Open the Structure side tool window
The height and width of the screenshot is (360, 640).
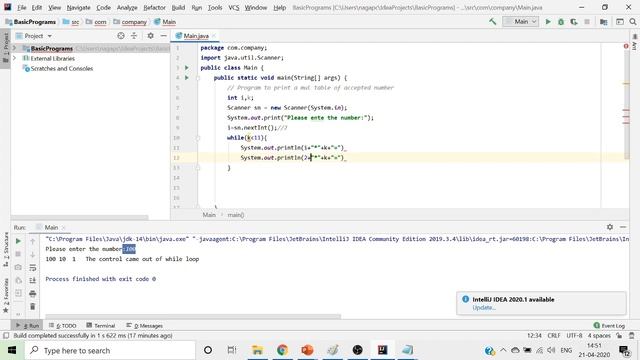coord(6,249)
